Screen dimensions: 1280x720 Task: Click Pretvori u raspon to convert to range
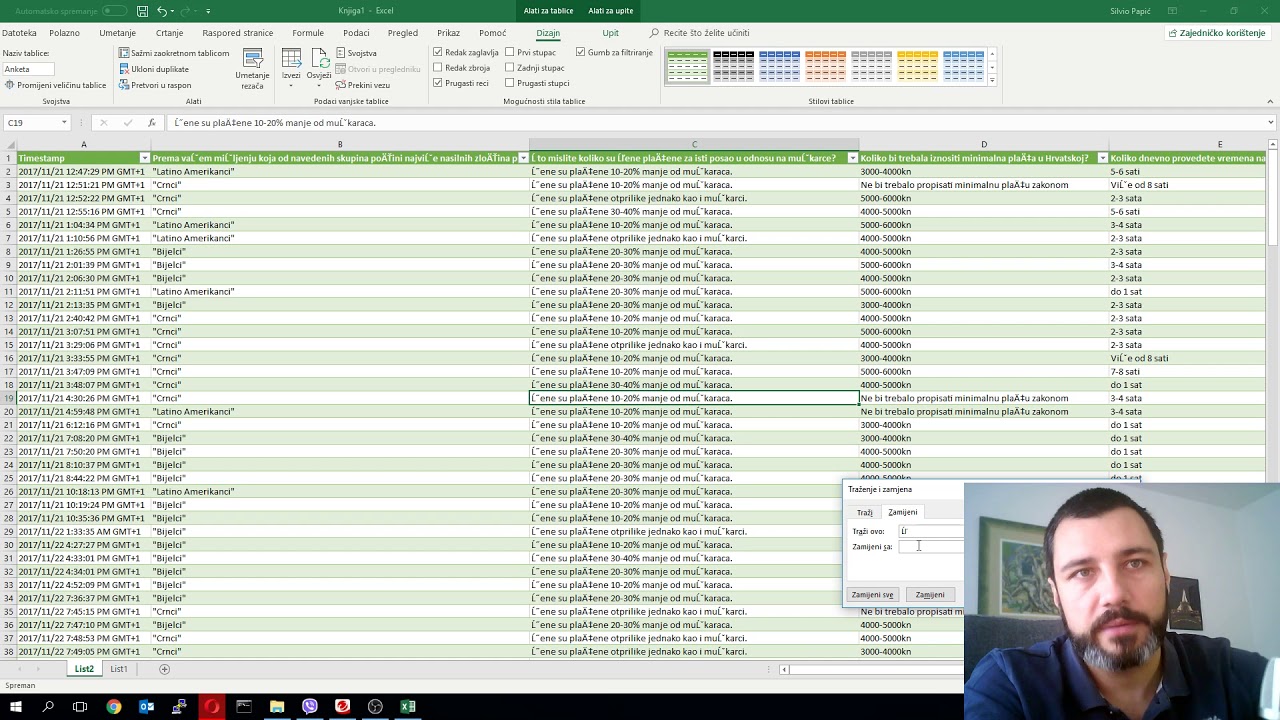(x=155, y=85)
